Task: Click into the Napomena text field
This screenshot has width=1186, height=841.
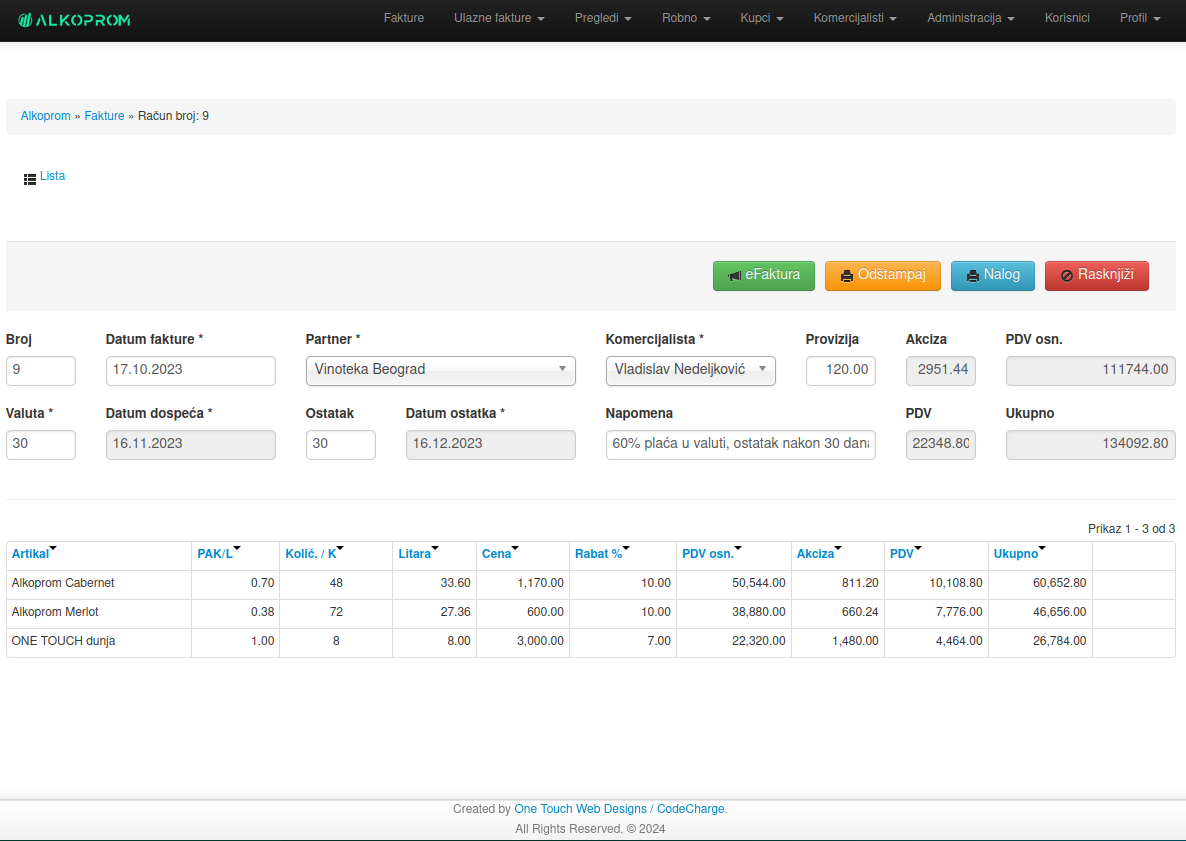Action: tap(740, 444)
